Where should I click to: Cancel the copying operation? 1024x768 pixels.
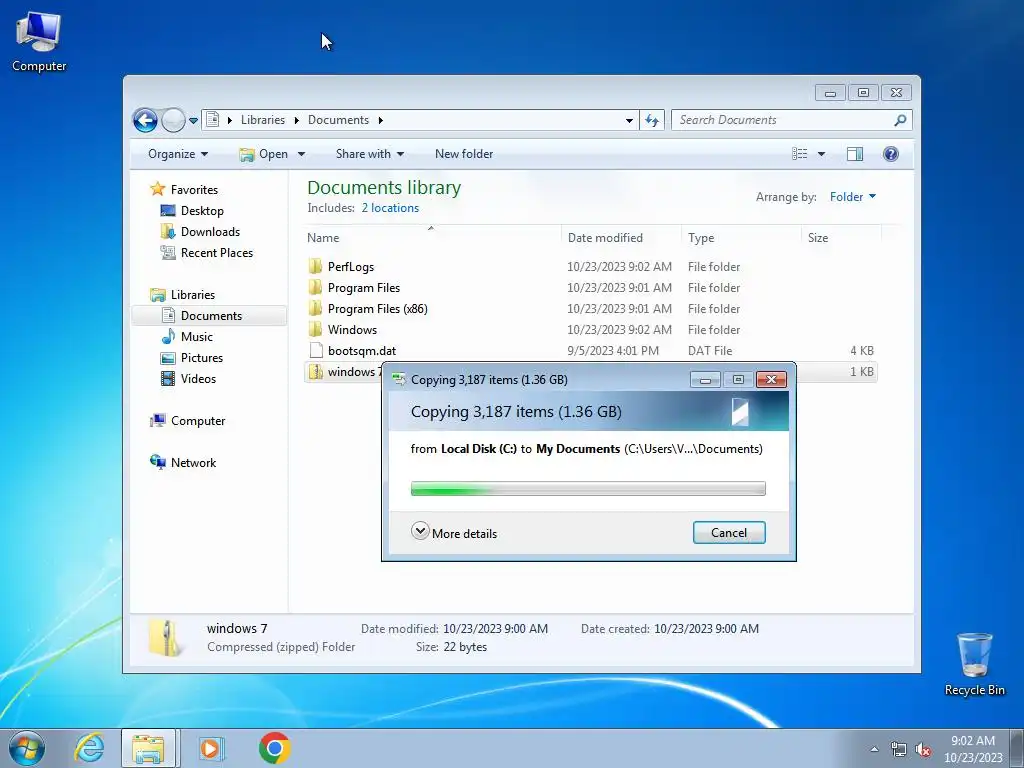(729, 532)
